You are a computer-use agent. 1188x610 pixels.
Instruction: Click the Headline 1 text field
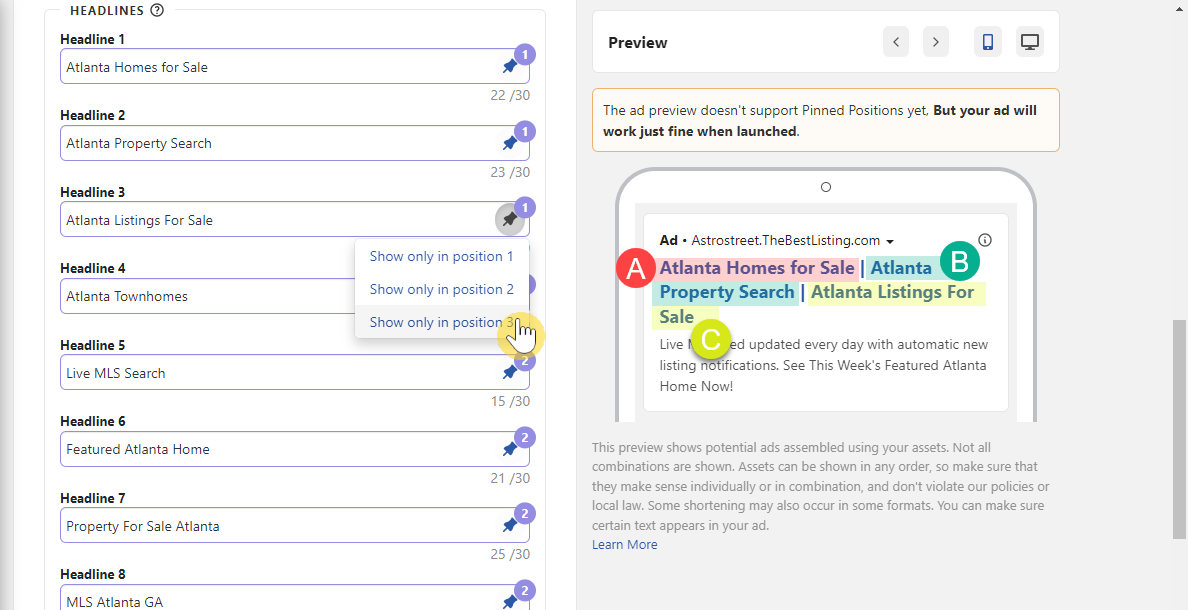280,67
